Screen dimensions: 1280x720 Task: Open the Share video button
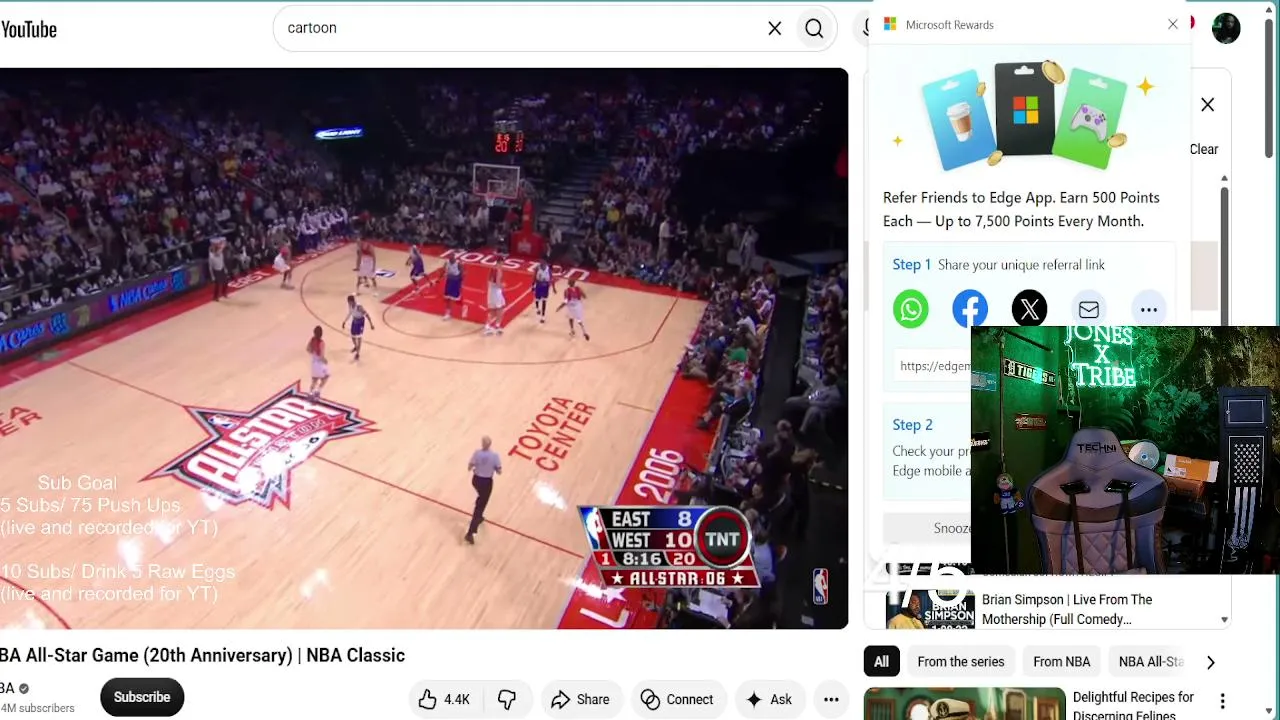pyautogui.click(x=581, y=699)
